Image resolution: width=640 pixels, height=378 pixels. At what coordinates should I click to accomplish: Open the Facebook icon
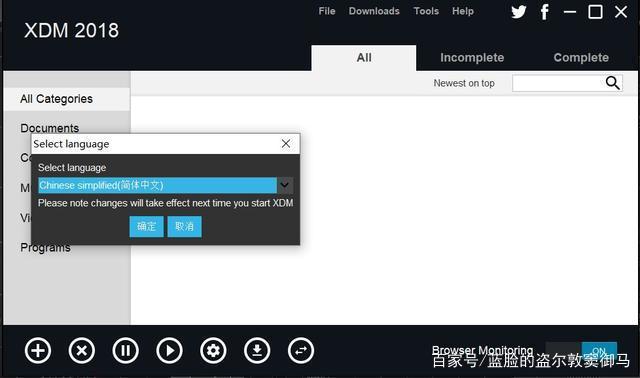[x=544, y=12]
